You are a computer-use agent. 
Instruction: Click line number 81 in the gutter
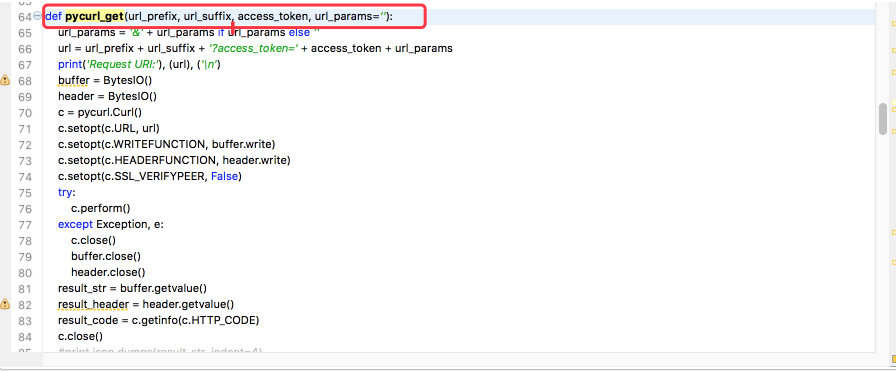pyautogui.click(x=25, y=289)
